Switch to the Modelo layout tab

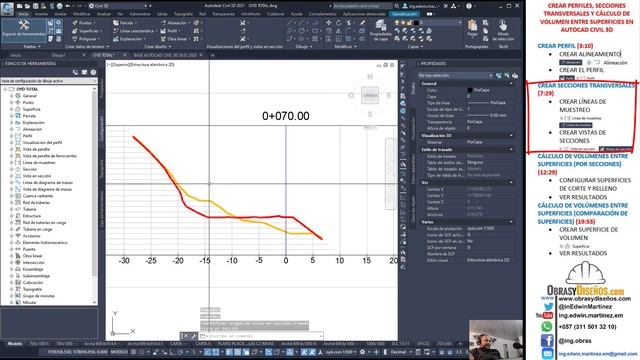click(x=15, y=344)
